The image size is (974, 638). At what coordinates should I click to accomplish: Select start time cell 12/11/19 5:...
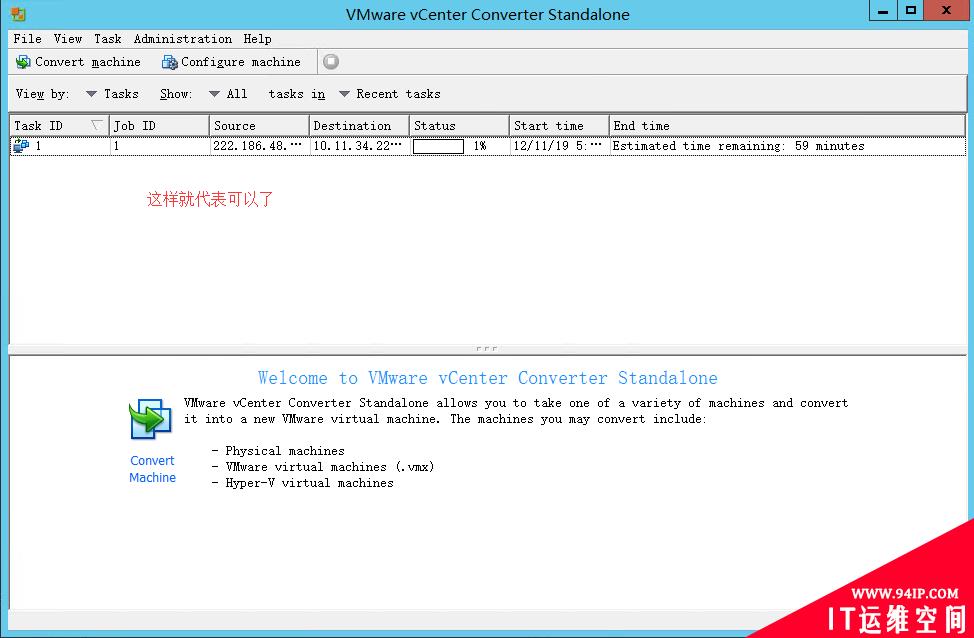coord(558,146)
